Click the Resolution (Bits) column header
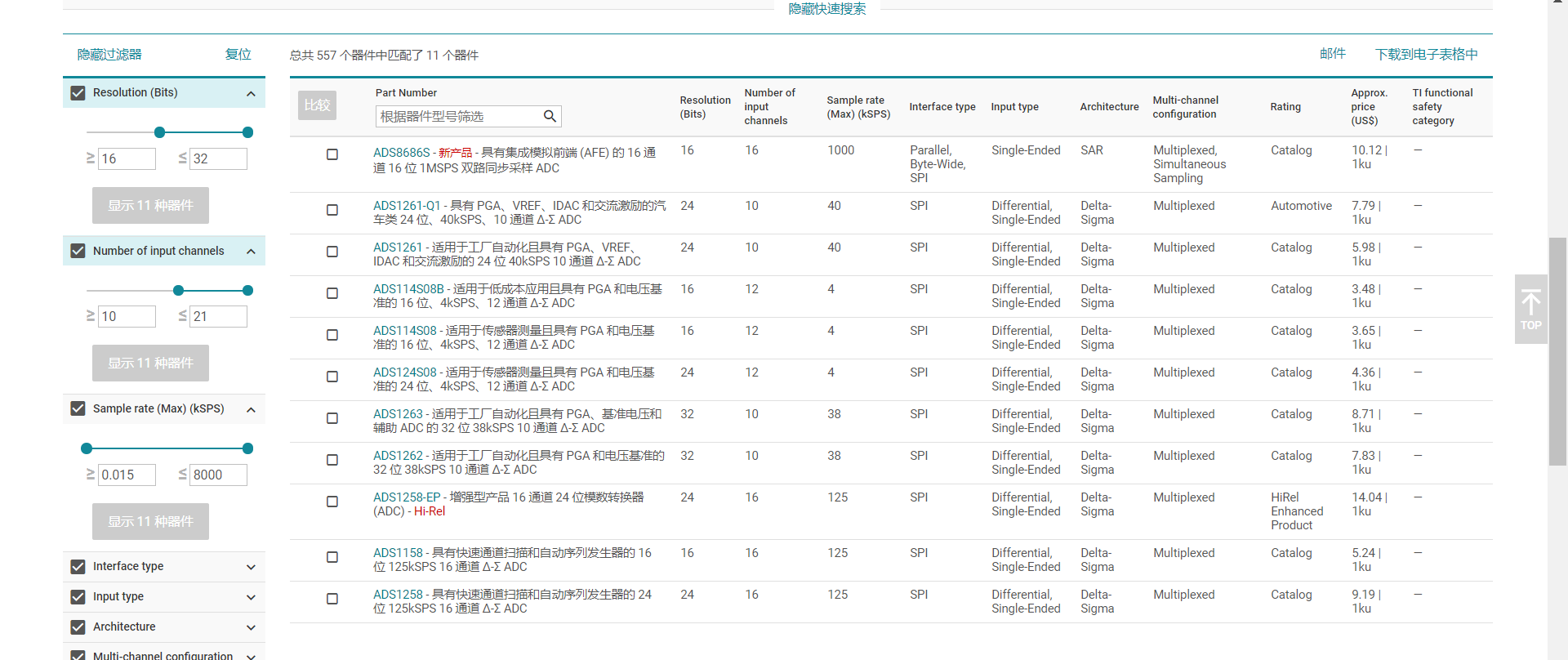1568x660 pixels. click(x=706, y=107)
